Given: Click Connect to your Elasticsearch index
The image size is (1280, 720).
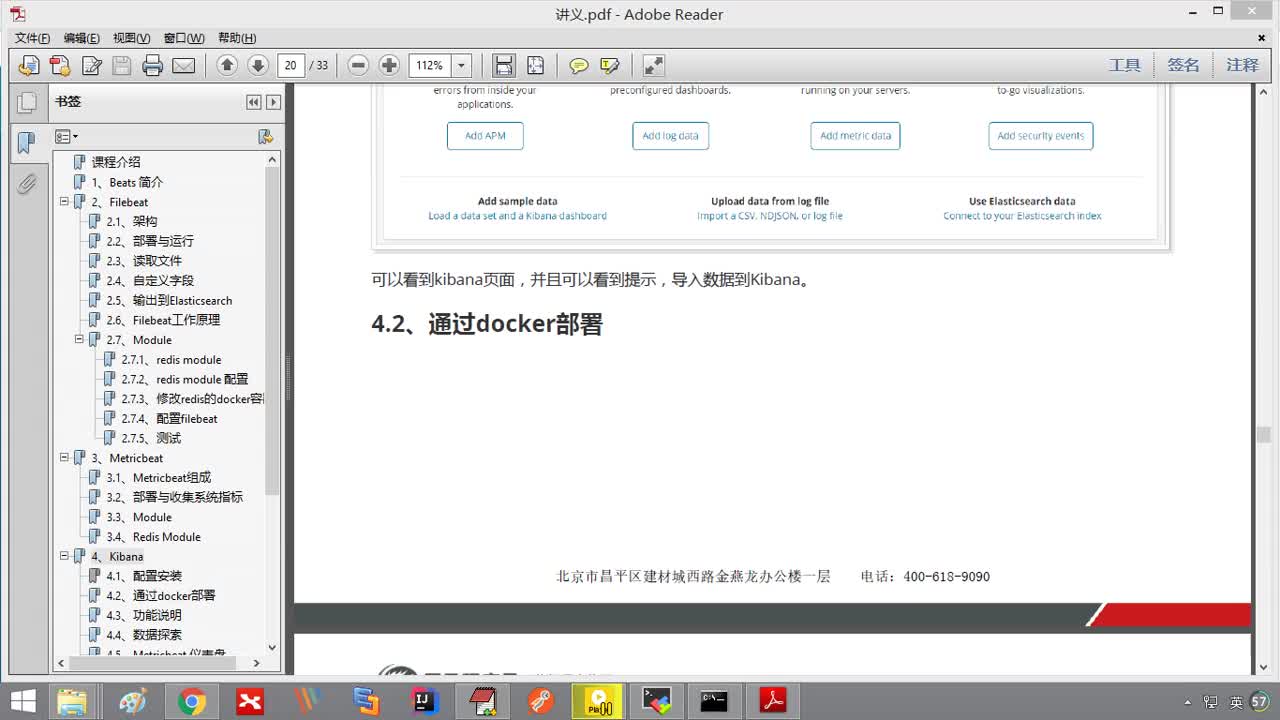Looking at the screenshot, I should [x=1022, y=216].
